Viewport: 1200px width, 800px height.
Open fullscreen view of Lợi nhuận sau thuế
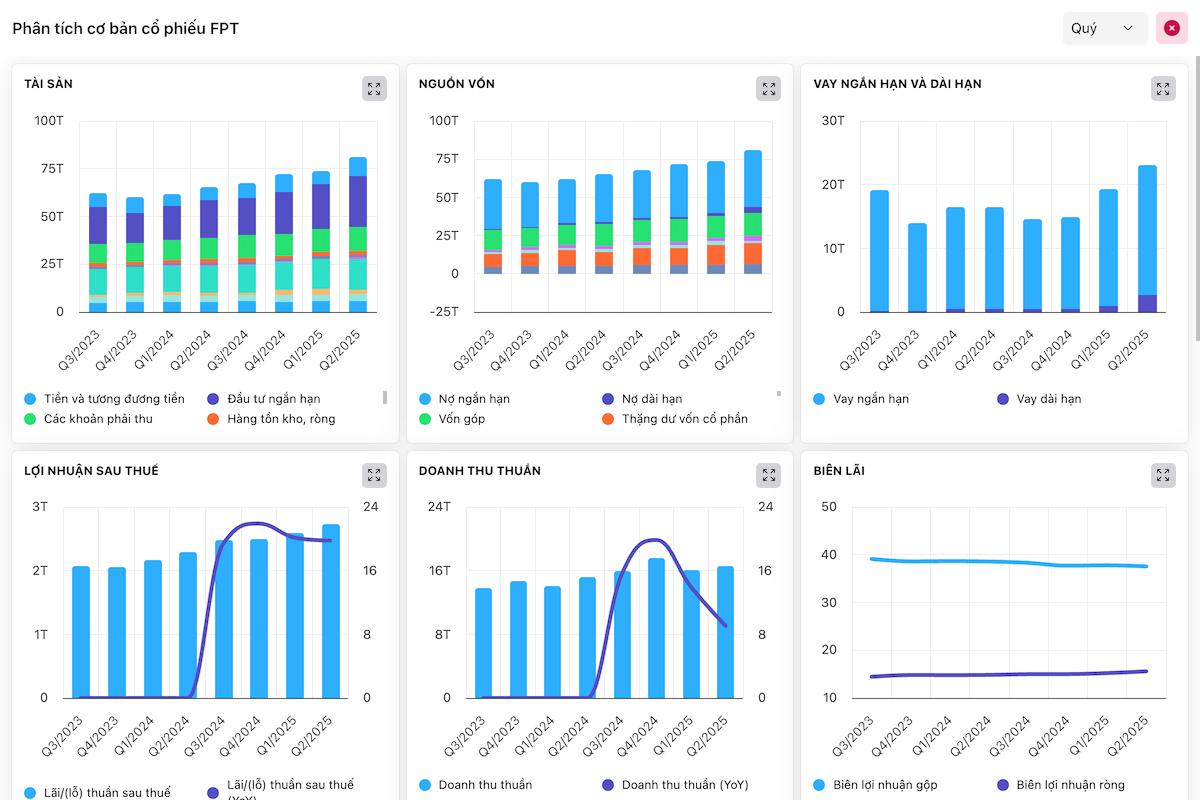click(374, 476)
